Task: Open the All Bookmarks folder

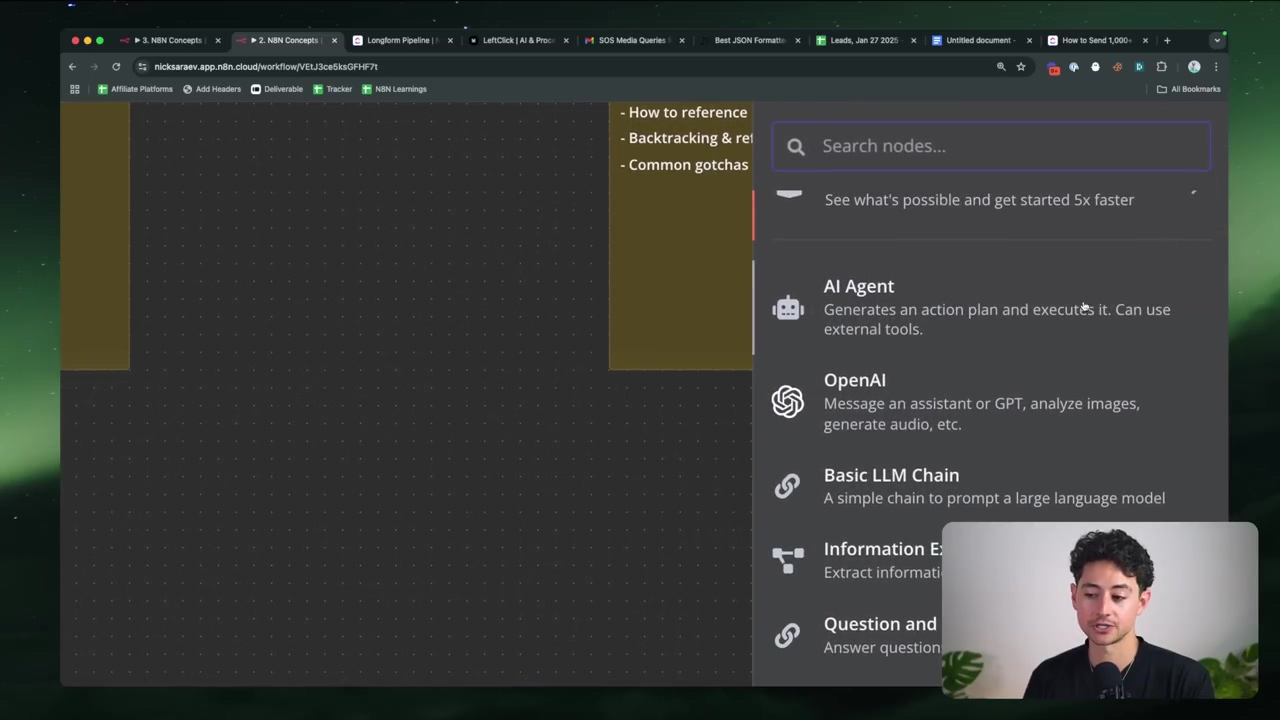Action: point(1189,89)
